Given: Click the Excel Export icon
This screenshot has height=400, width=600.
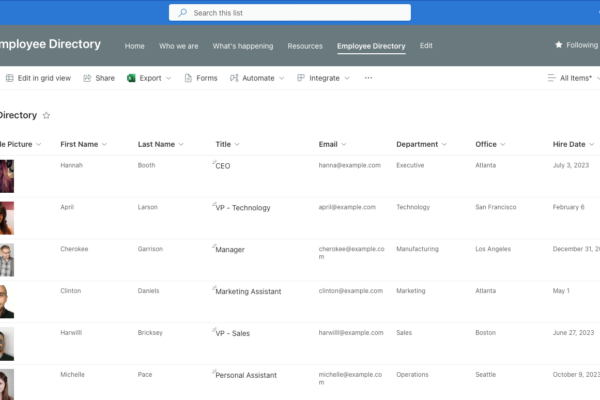Looking at the screenshot, I should click(x=131, y=78).
